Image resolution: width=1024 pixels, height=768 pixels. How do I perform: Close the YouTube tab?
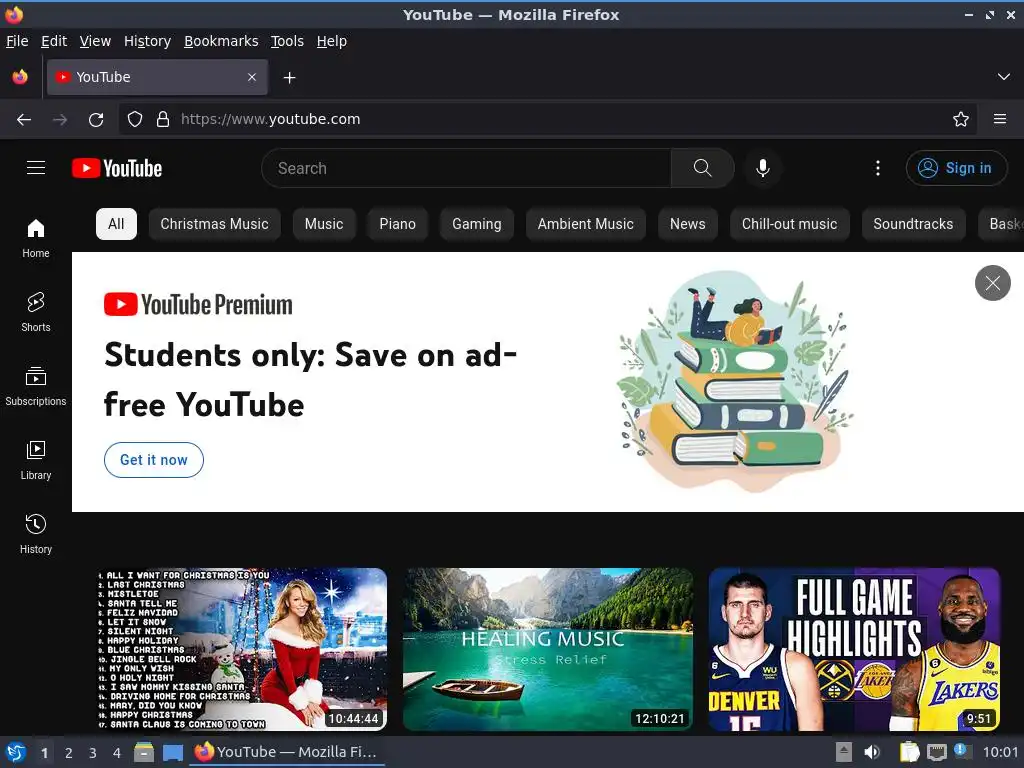pyautogui.click(x=252, y=77)
